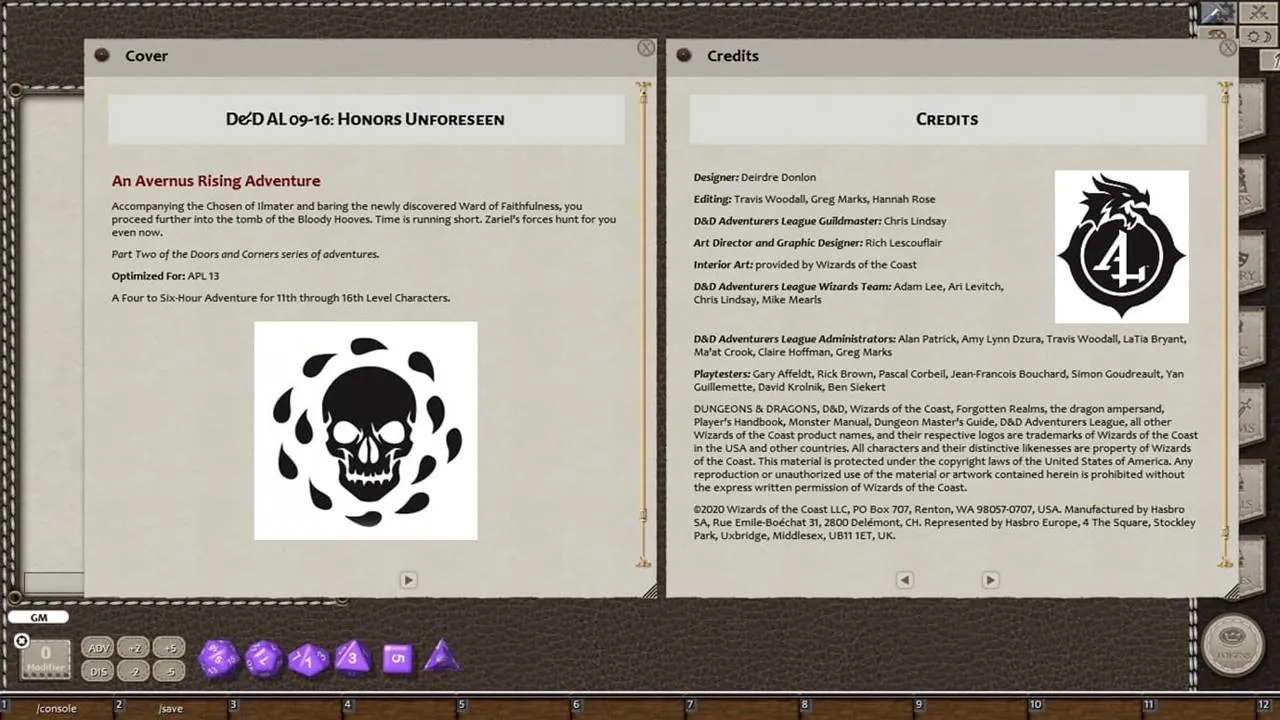This screenshot has width=1280, height=720.
Task: Open the crossed swords combat tracker icon
Action: pos(1258,13)
